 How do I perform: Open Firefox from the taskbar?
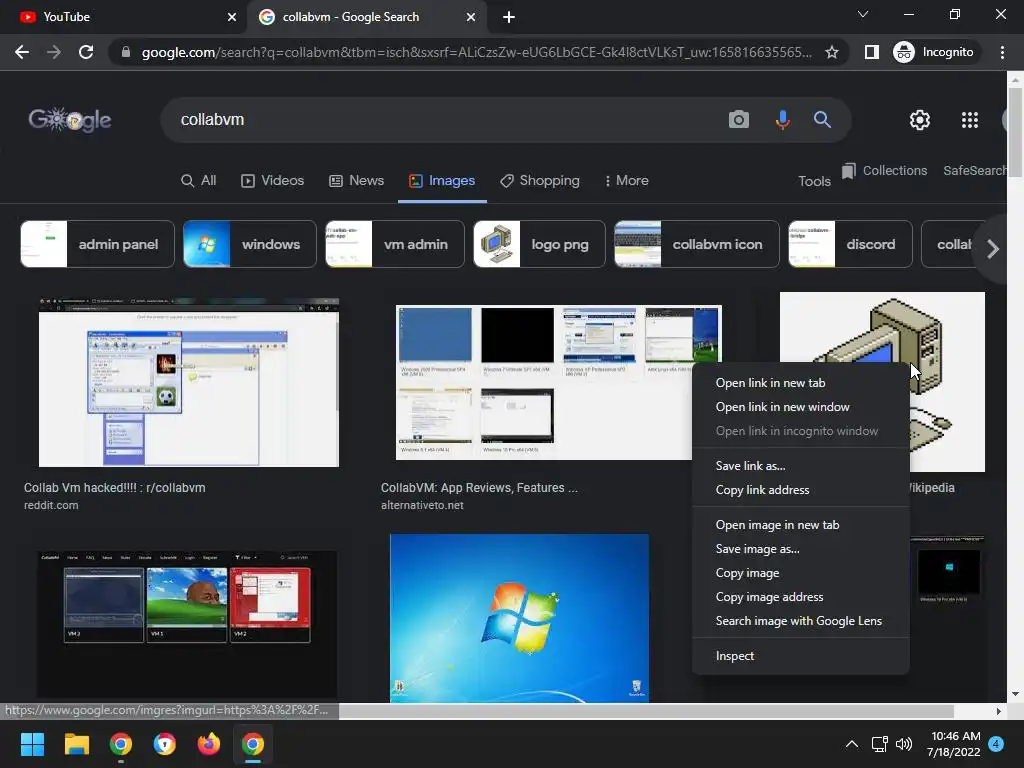pos(209,744)
